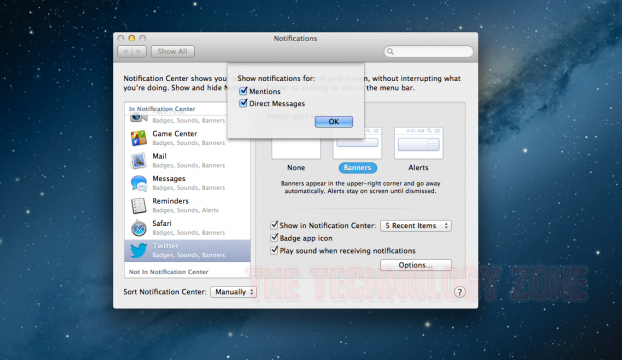The image size is (622, 360).
Task: Click the Alerts label text
Action: [x=419, y=168]
